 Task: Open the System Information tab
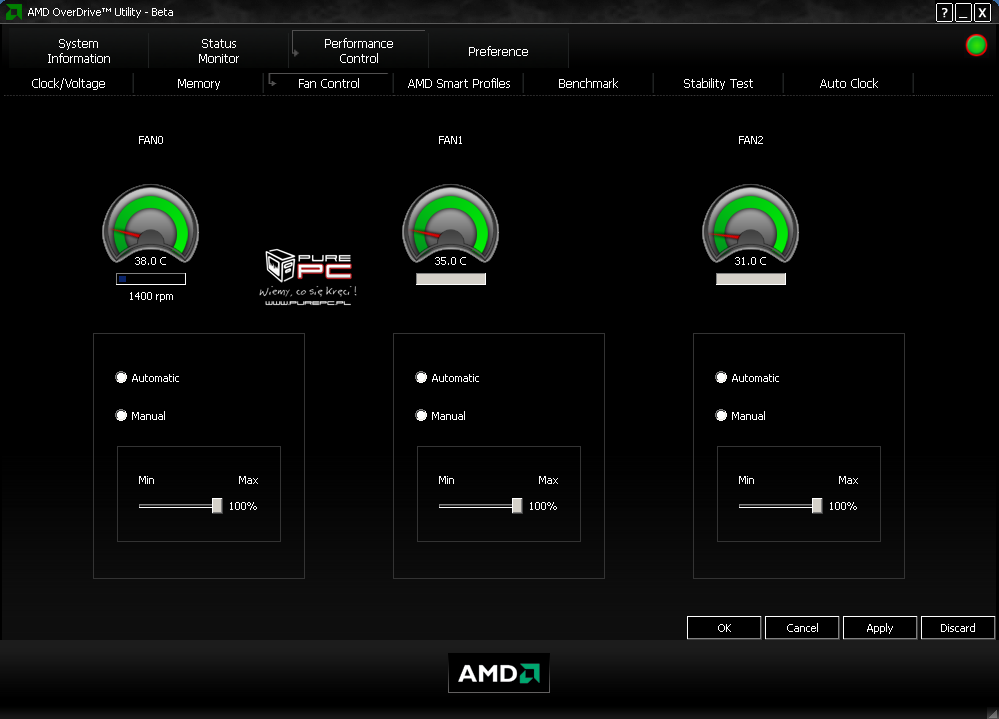(x=78, y=51)
